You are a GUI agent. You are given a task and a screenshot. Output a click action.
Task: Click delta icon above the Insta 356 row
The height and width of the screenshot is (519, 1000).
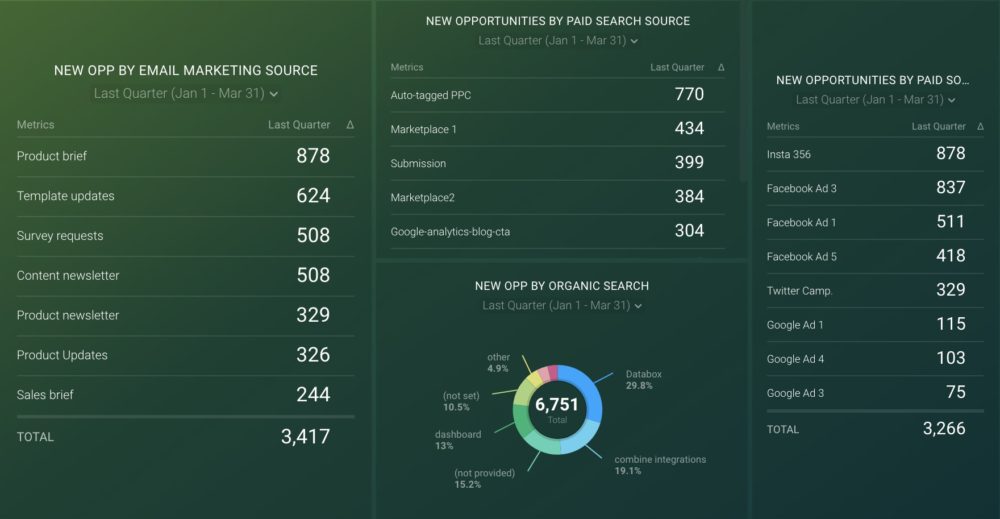click(981, 127)
